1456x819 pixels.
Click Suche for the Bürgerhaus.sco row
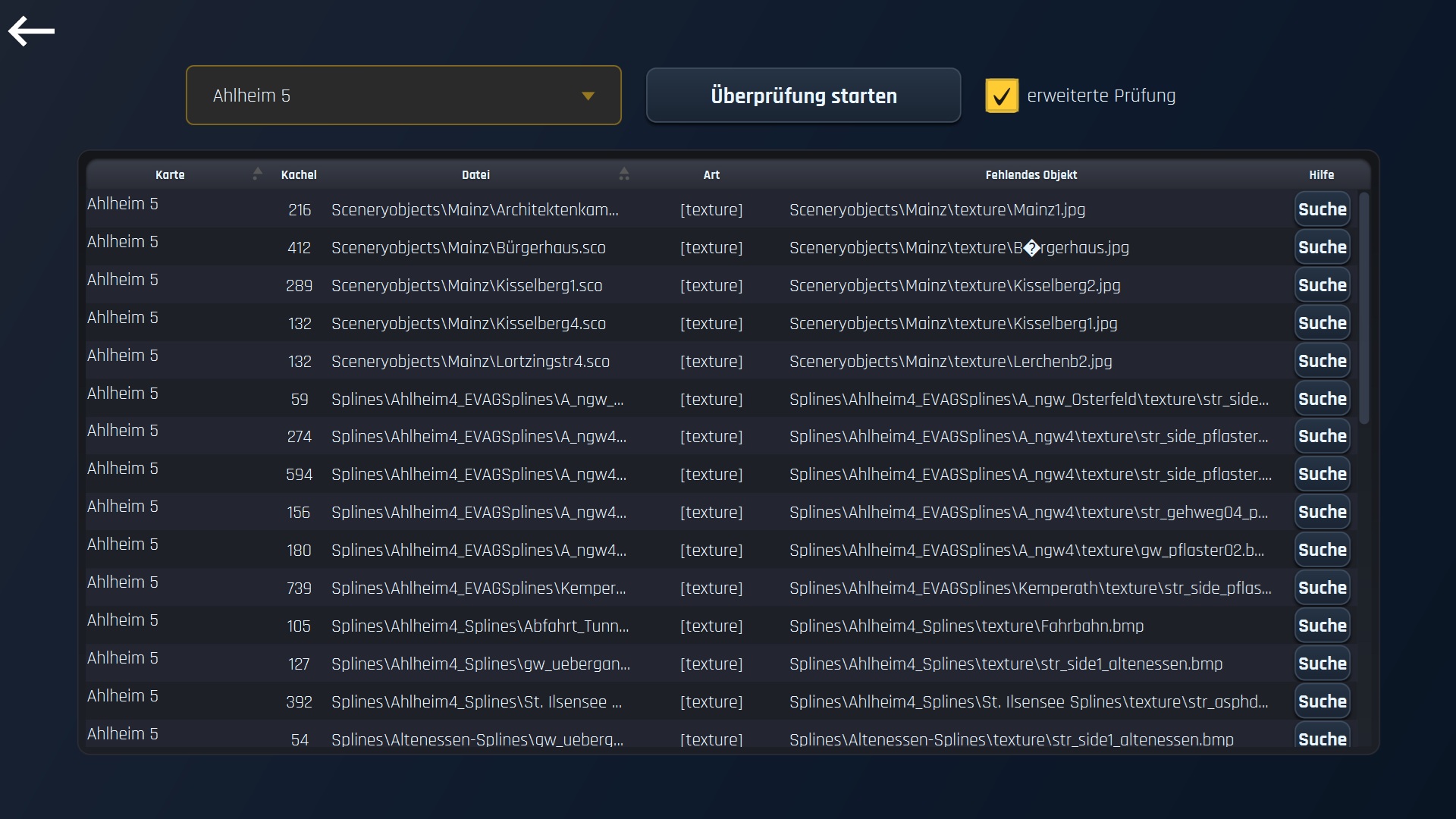[x=1322, y=248]
